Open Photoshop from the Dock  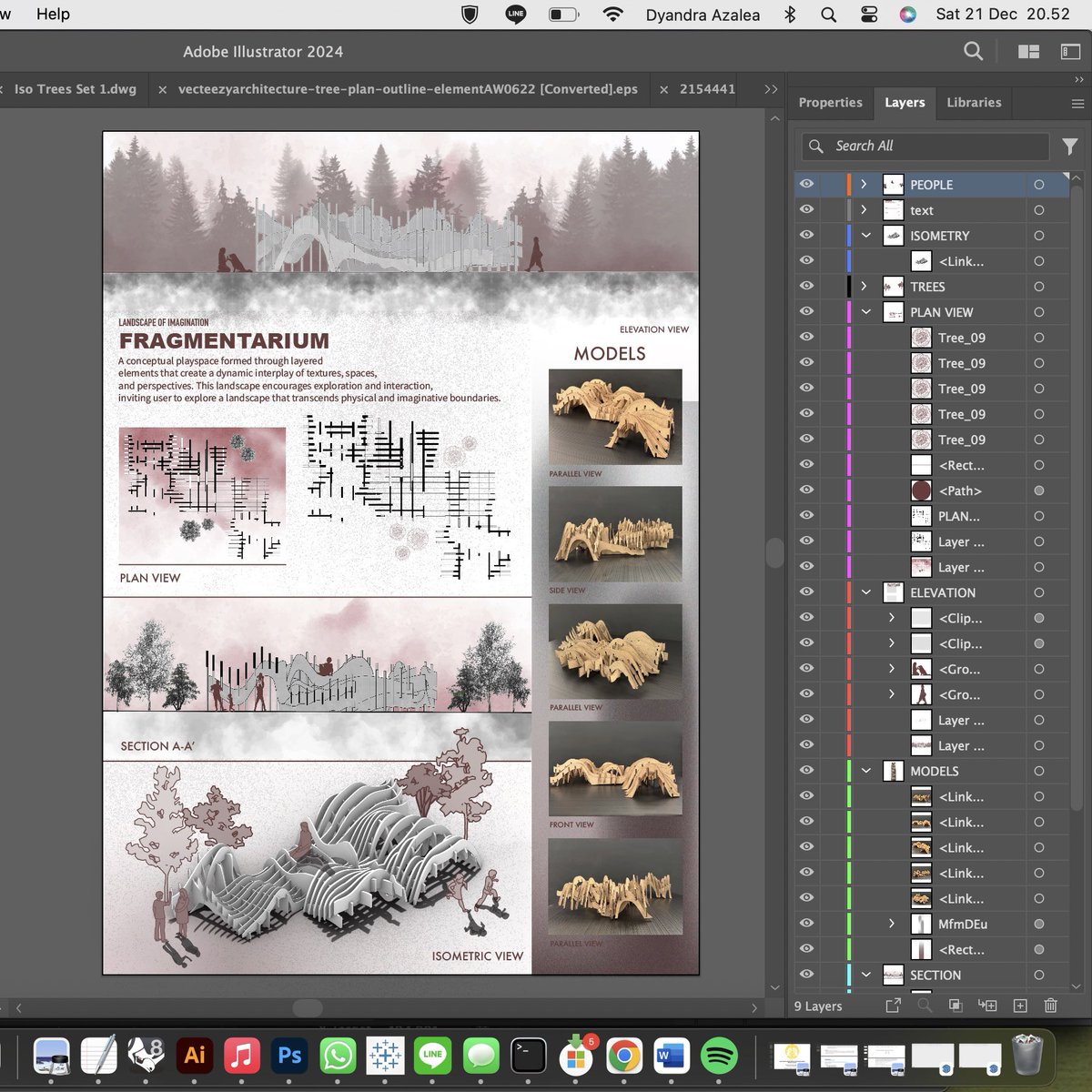pos(289,1056)
